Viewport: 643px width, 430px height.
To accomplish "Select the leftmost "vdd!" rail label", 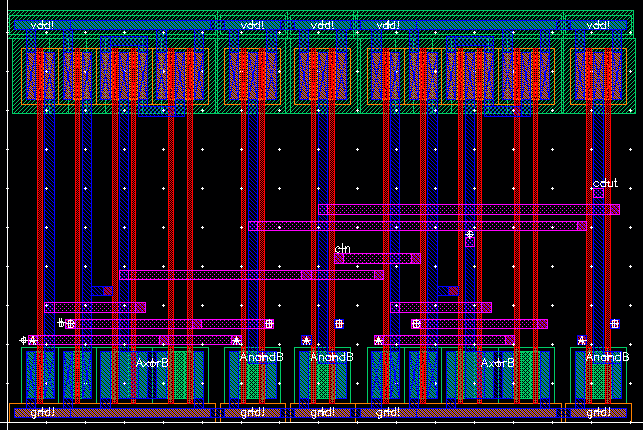I will tap(42, 25).
